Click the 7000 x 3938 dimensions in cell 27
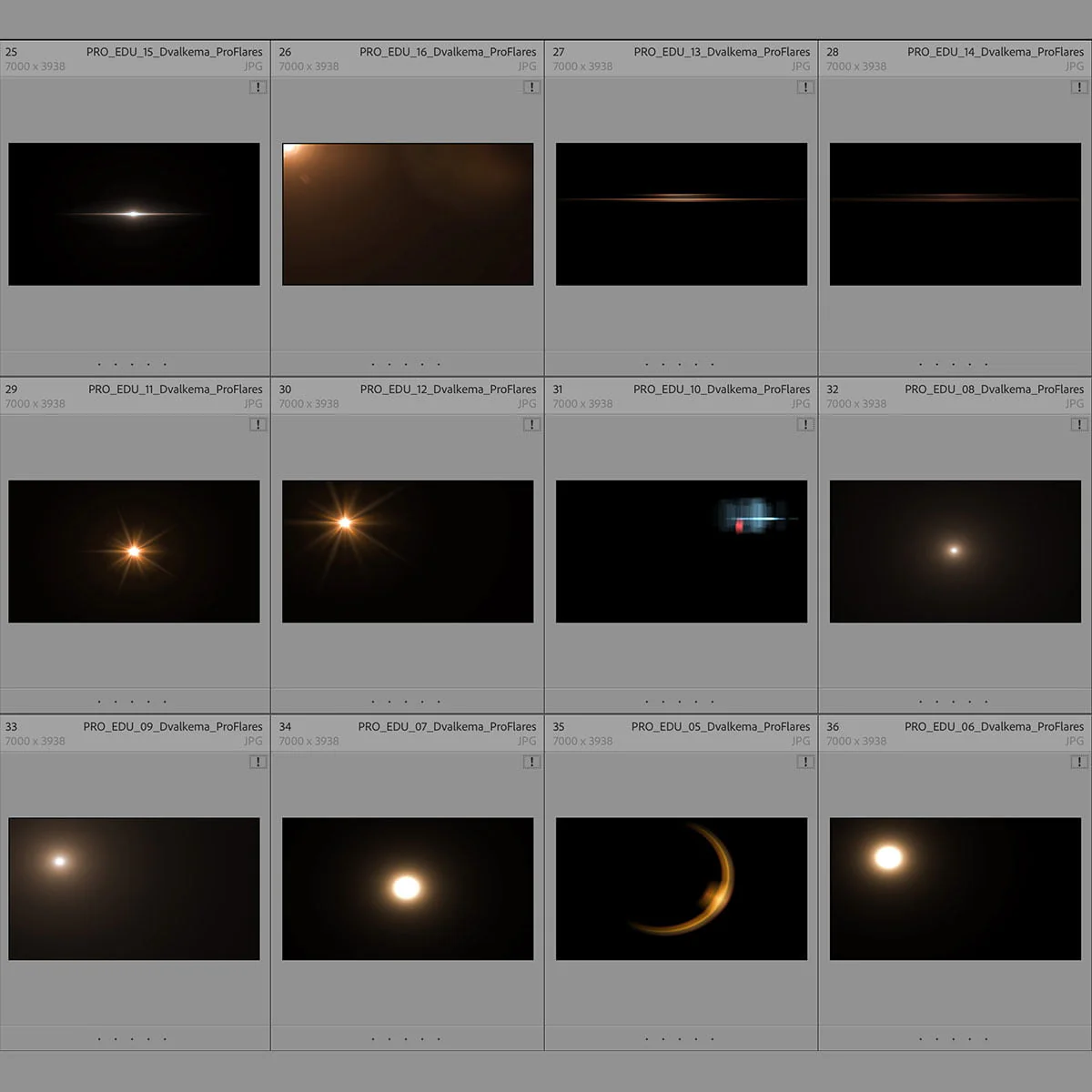This screenshot has height=1092, width=1092. coord(582,66)
